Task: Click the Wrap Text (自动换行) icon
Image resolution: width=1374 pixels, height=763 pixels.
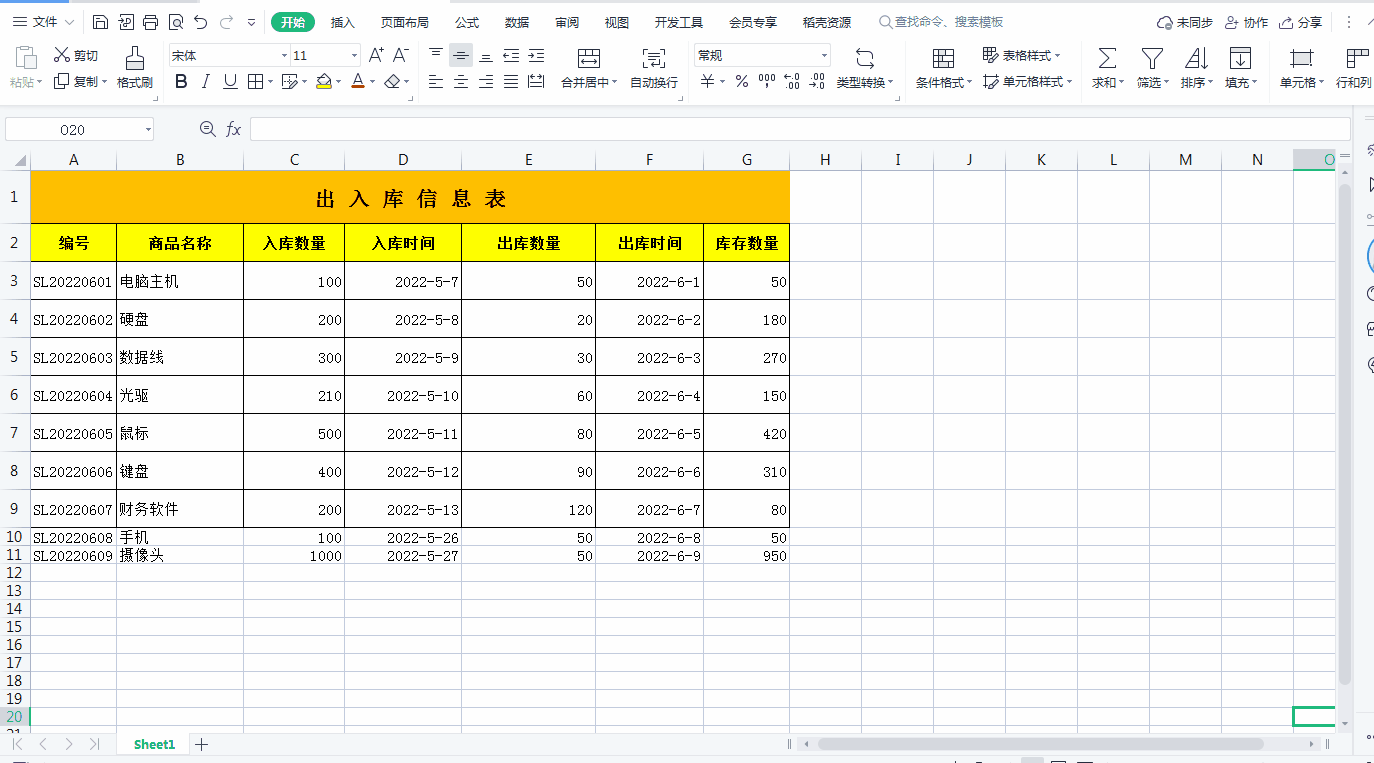Action: coord(653,58)
